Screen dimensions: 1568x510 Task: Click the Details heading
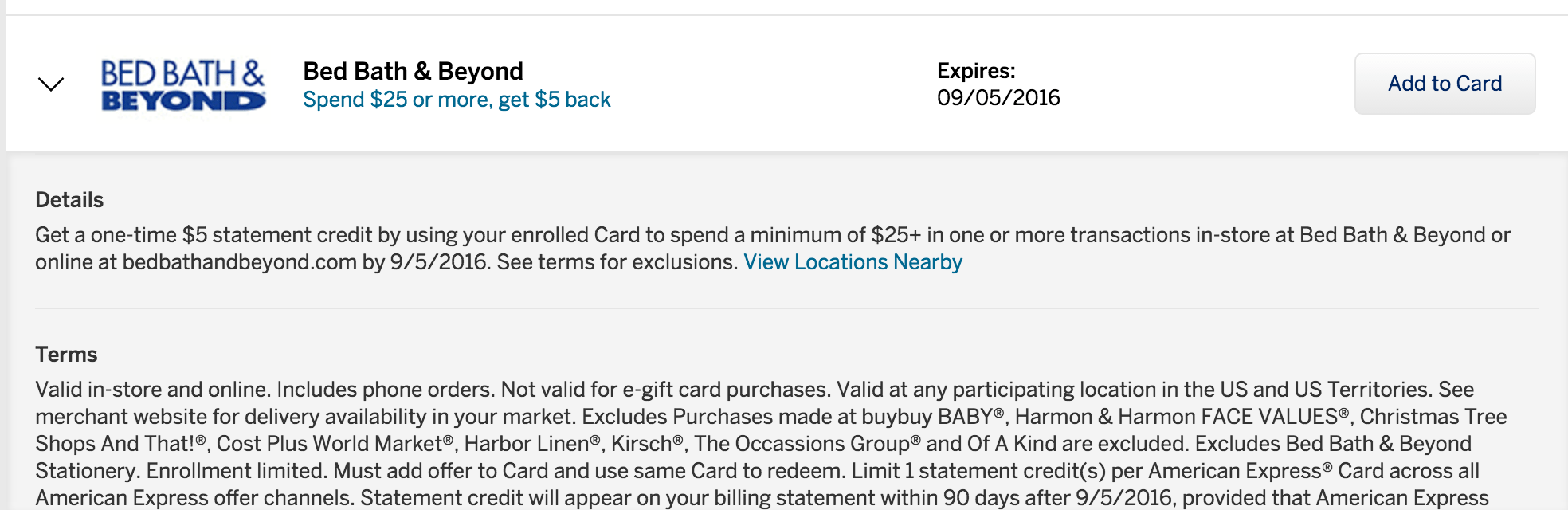(69, 200)
